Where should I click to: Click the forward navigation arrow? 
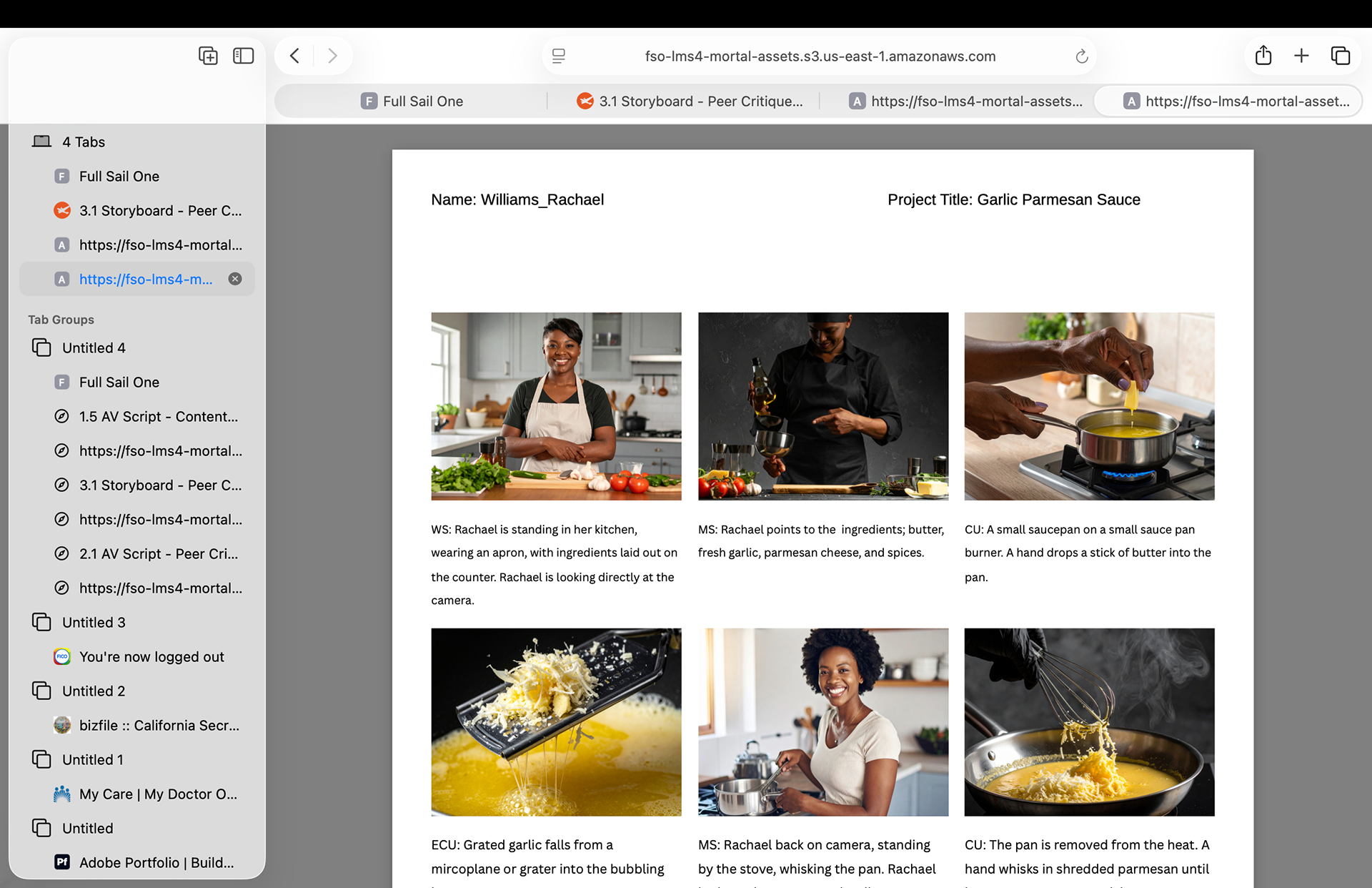(x=332, y=56)
